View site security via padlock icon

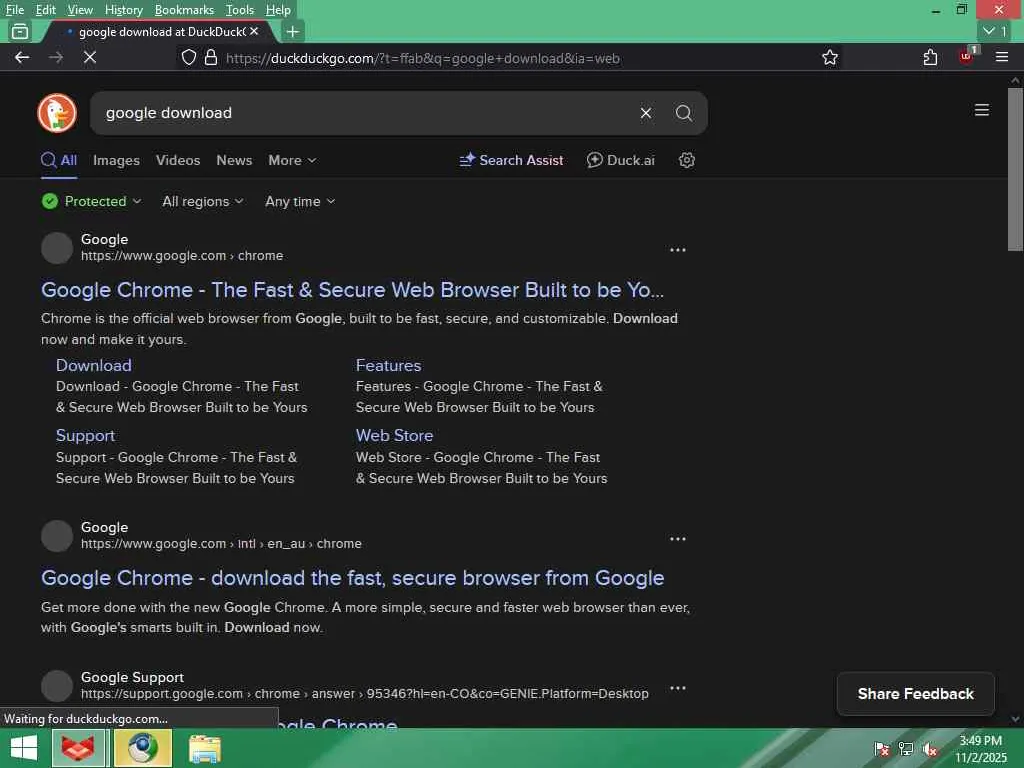(210, 57)
